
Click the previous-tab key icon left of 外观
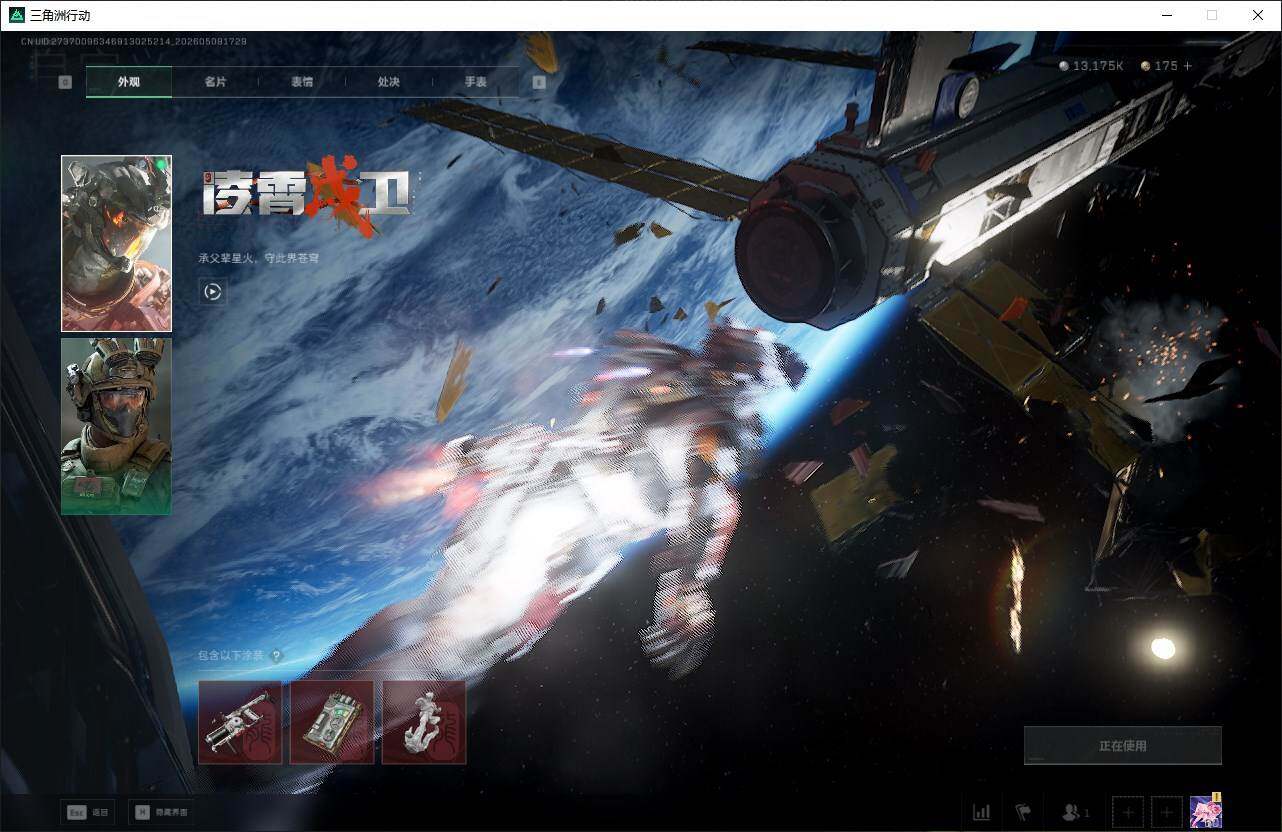[x=65, y=82]
